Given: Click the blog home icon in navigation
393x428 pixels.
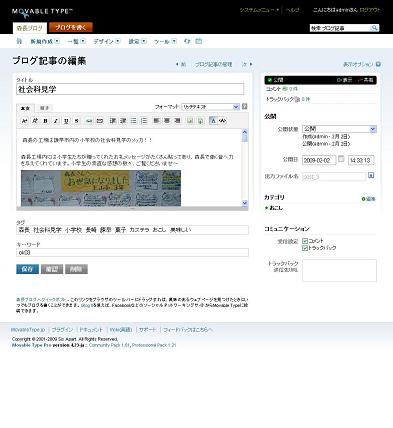Looking at the screenshot, I should tap(19, 41).
